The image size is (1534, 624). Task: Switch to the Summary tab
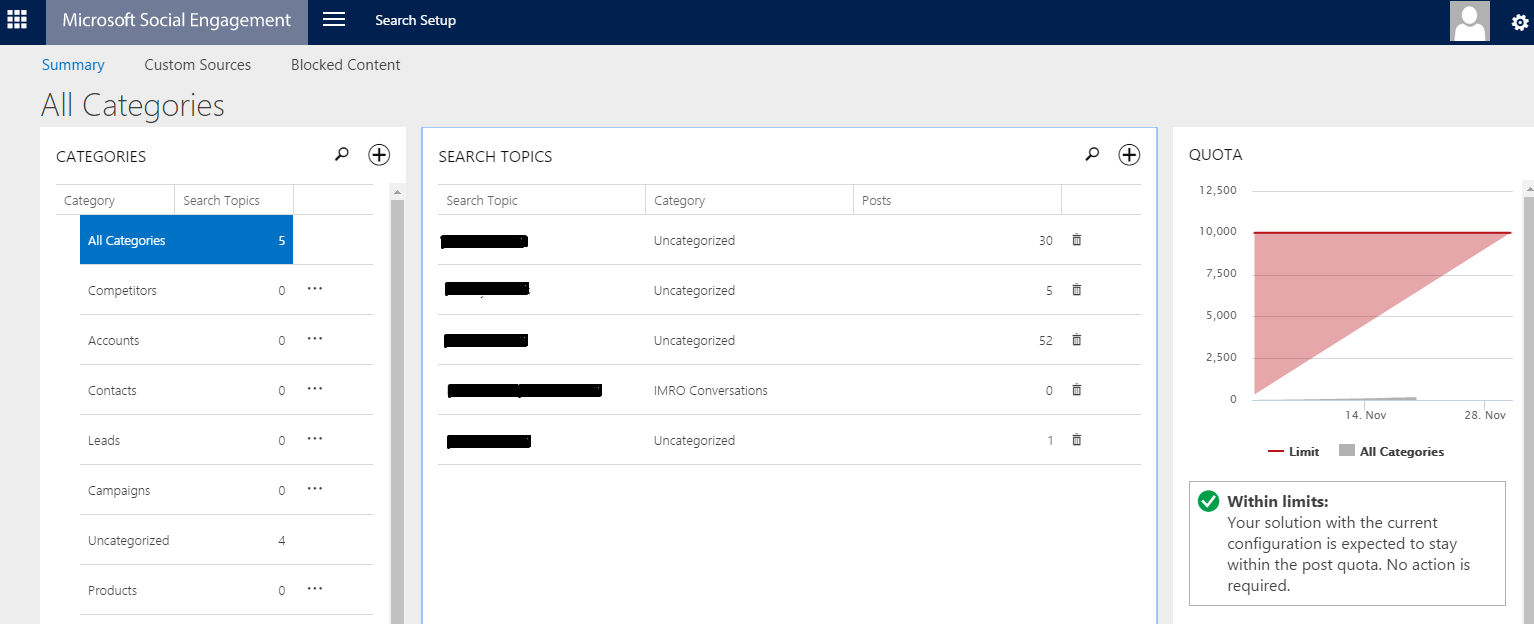pyautogui.click(x=73, y=65)
